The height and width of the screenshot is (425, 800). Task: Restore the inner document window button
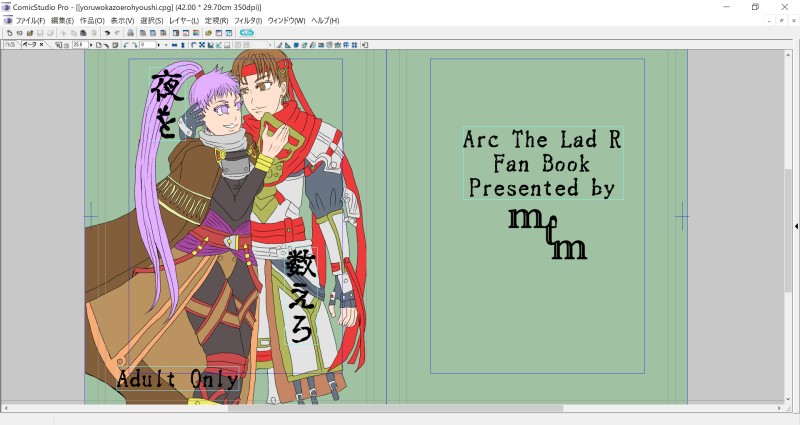point(781,20)
